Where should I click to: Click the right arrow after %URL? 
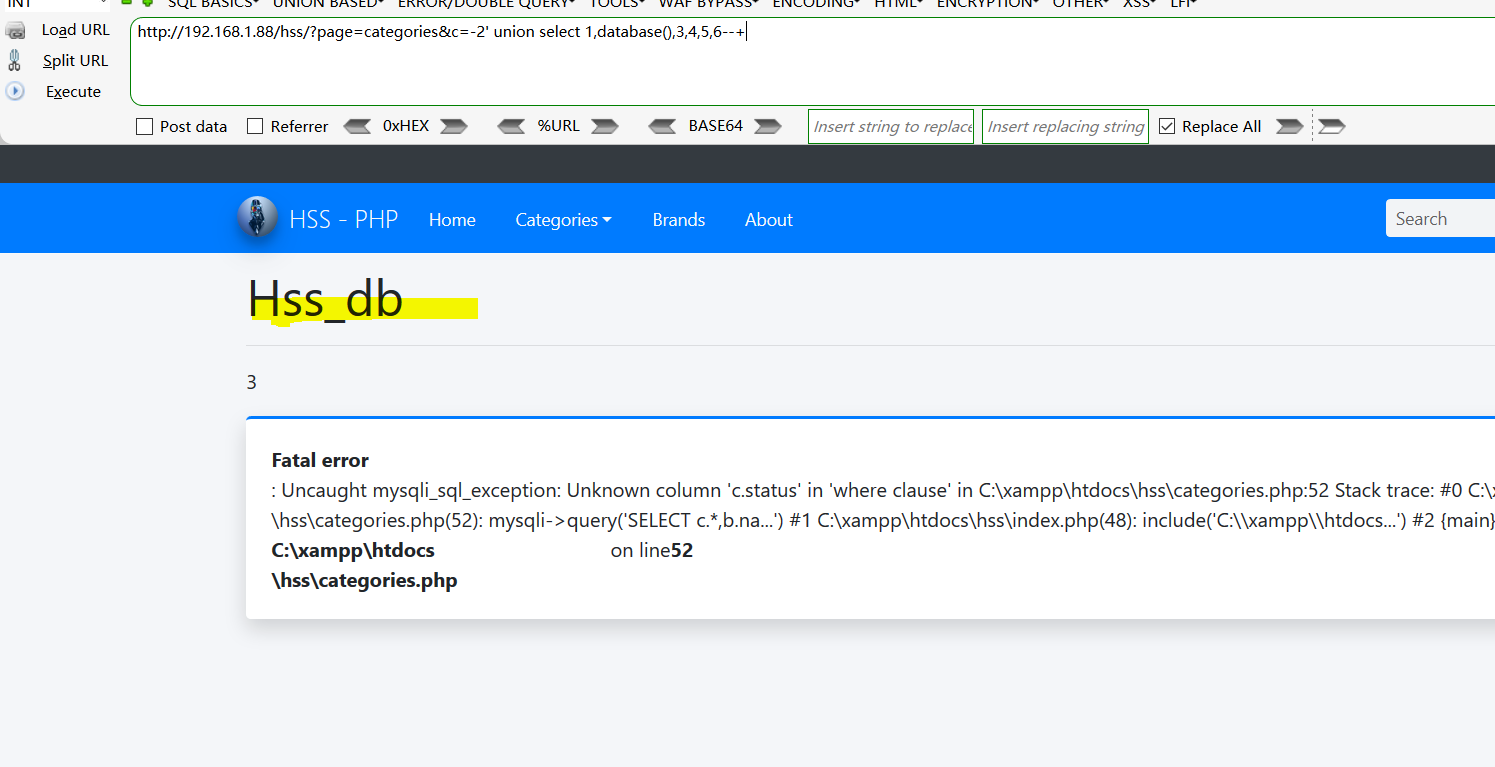(x=604, y=126)
